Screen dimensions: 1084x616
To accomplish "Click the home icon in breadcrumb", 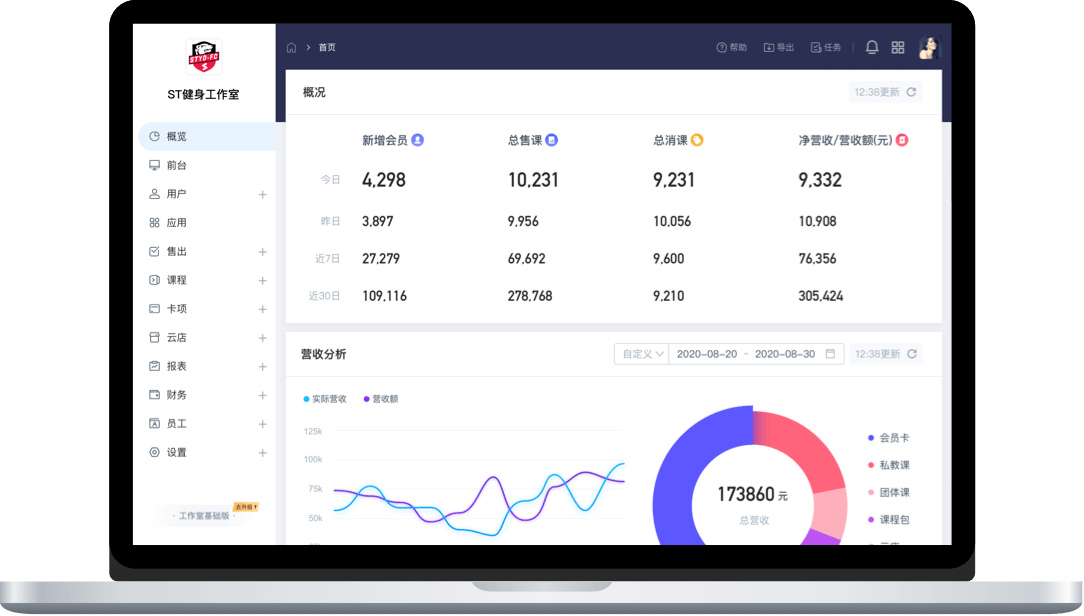I will point(292,47).
